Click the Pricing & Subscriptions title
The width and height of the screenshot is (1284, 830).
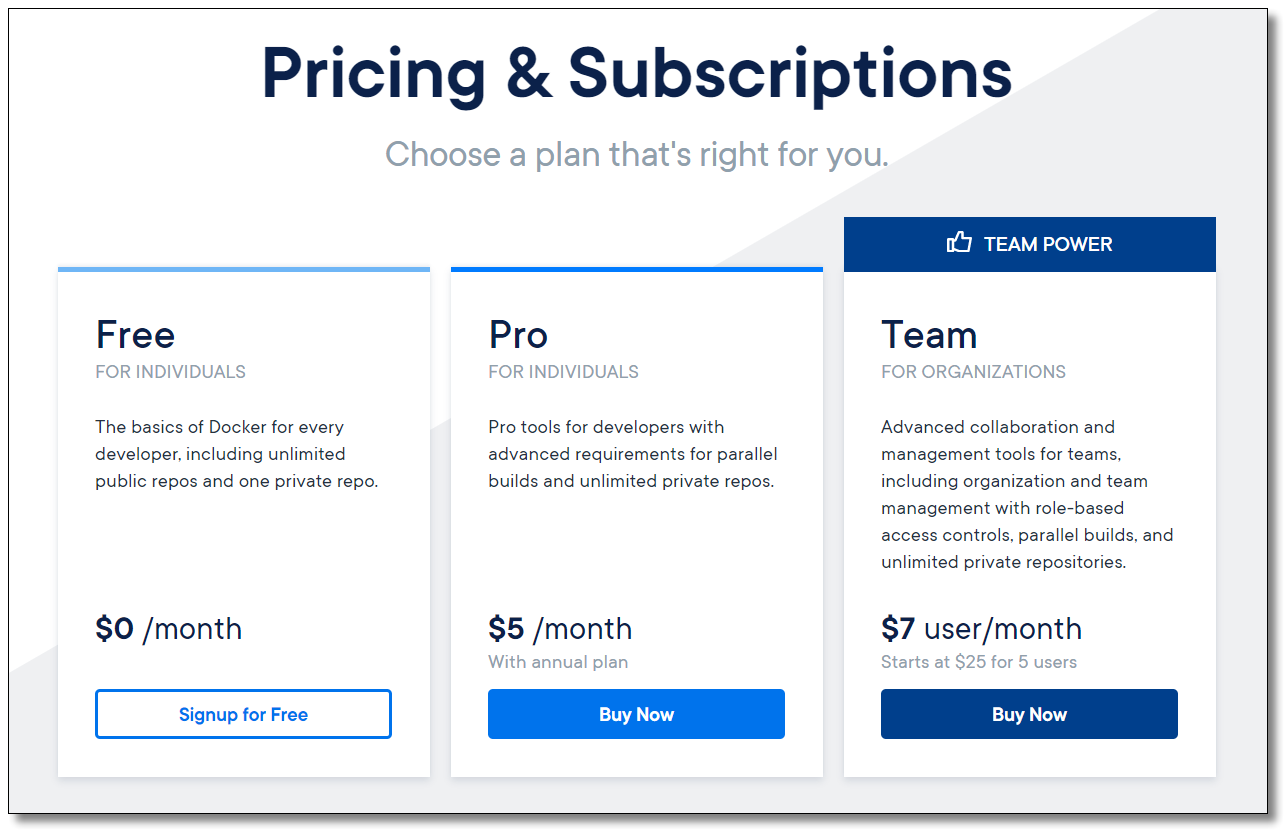coord(637,74)
